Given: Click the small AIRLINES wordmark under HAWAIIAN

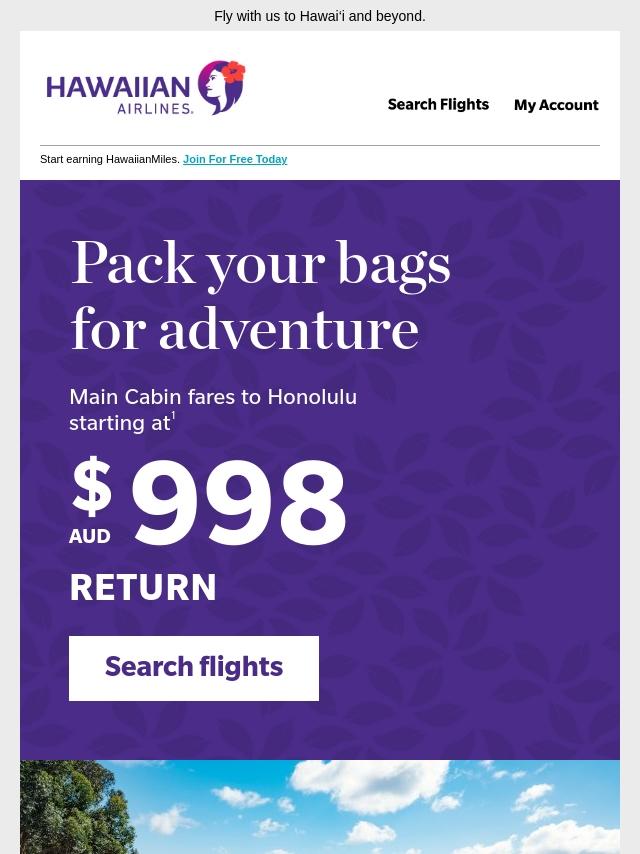Looking at the screenshot, I should pyautogui.click(x=155, y=108).
